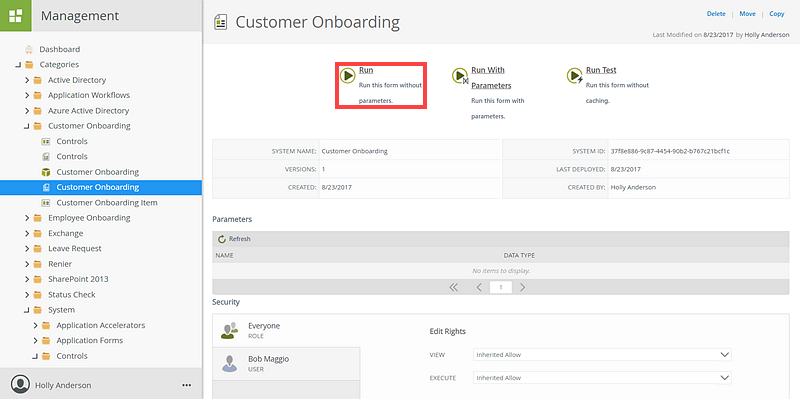Expand the Employee Onboarding category

pyautogui.click(x=27, y=218)
